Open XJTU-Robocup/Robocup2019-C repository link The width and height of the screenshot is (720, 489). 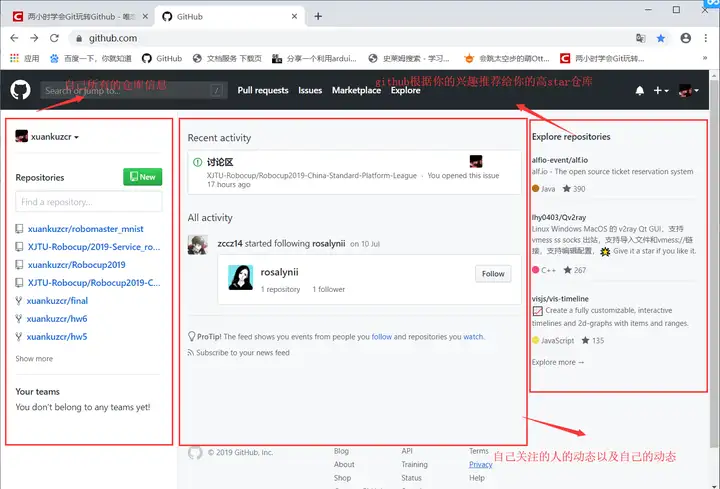pos(94,282)
